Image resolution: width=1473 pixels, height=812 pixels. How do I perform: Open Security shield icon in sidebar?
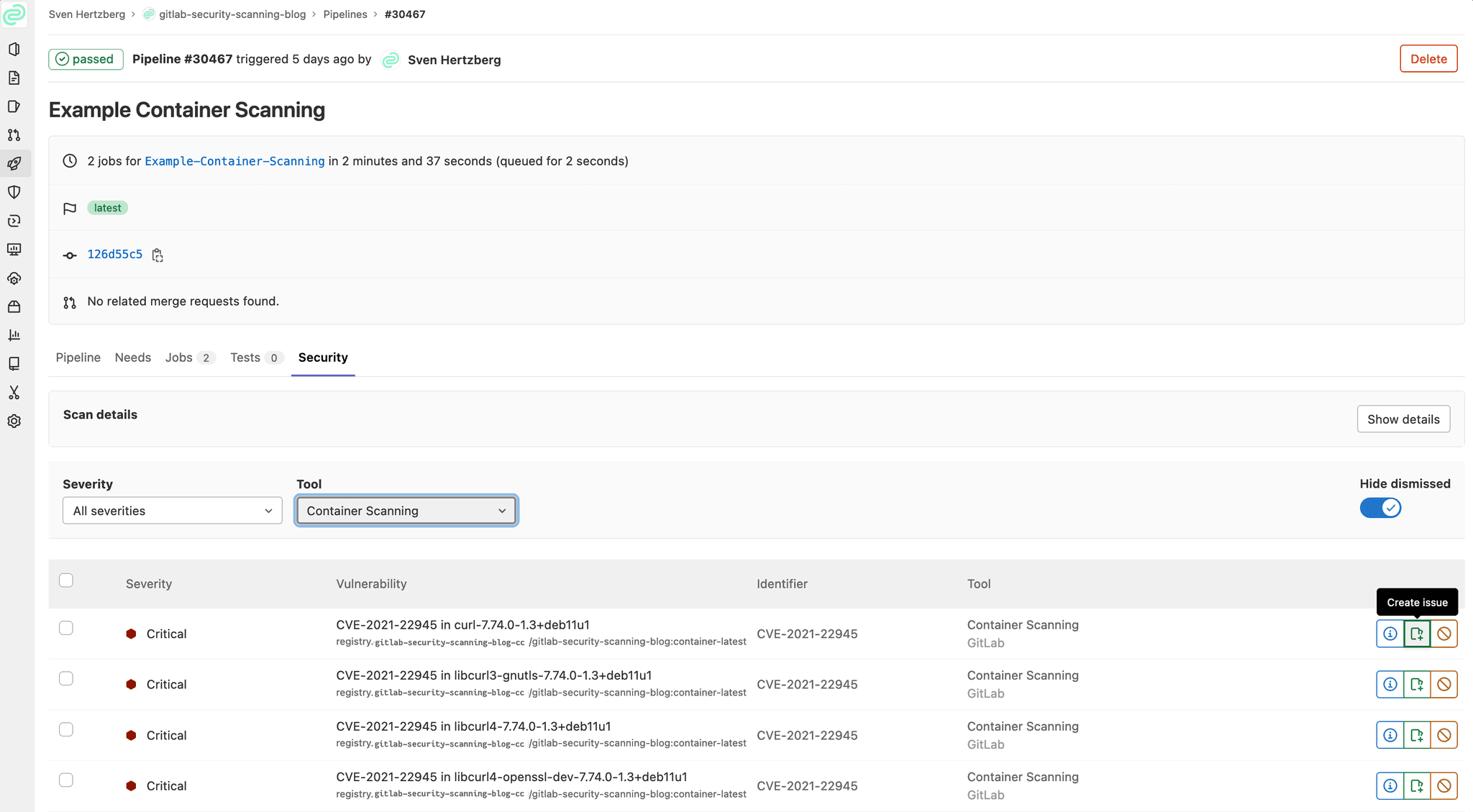(x=14, y=192)
